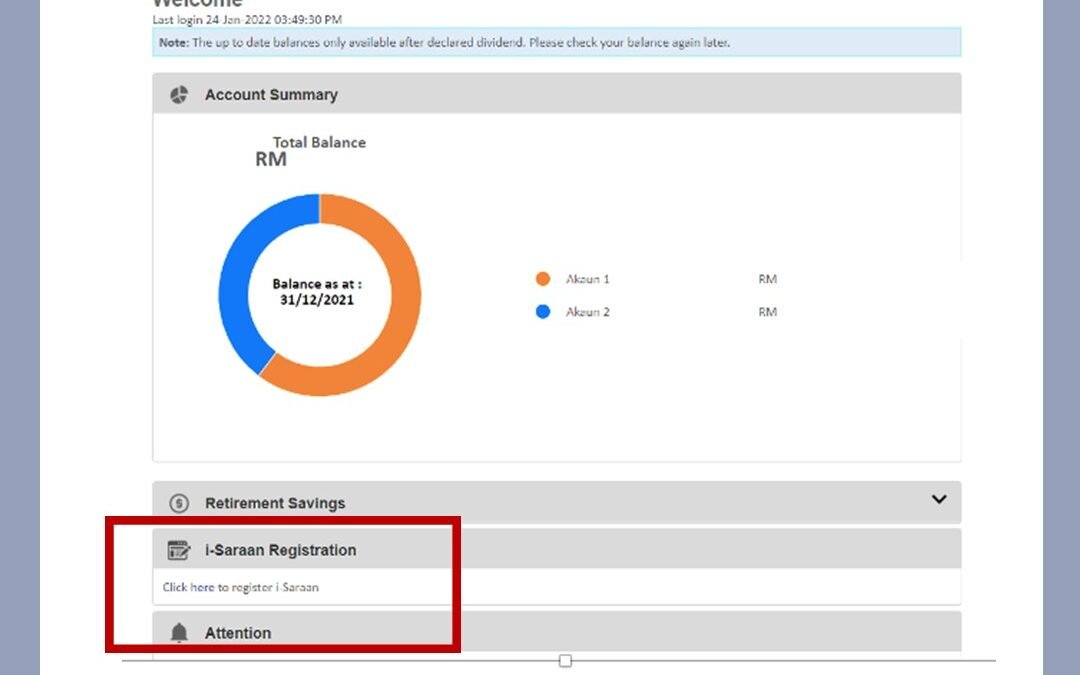Expand Retirement Savings with the chevron arrow
Image resolution: width=1080 pixels, height=675 pixels.
click(x=938, y=500)
